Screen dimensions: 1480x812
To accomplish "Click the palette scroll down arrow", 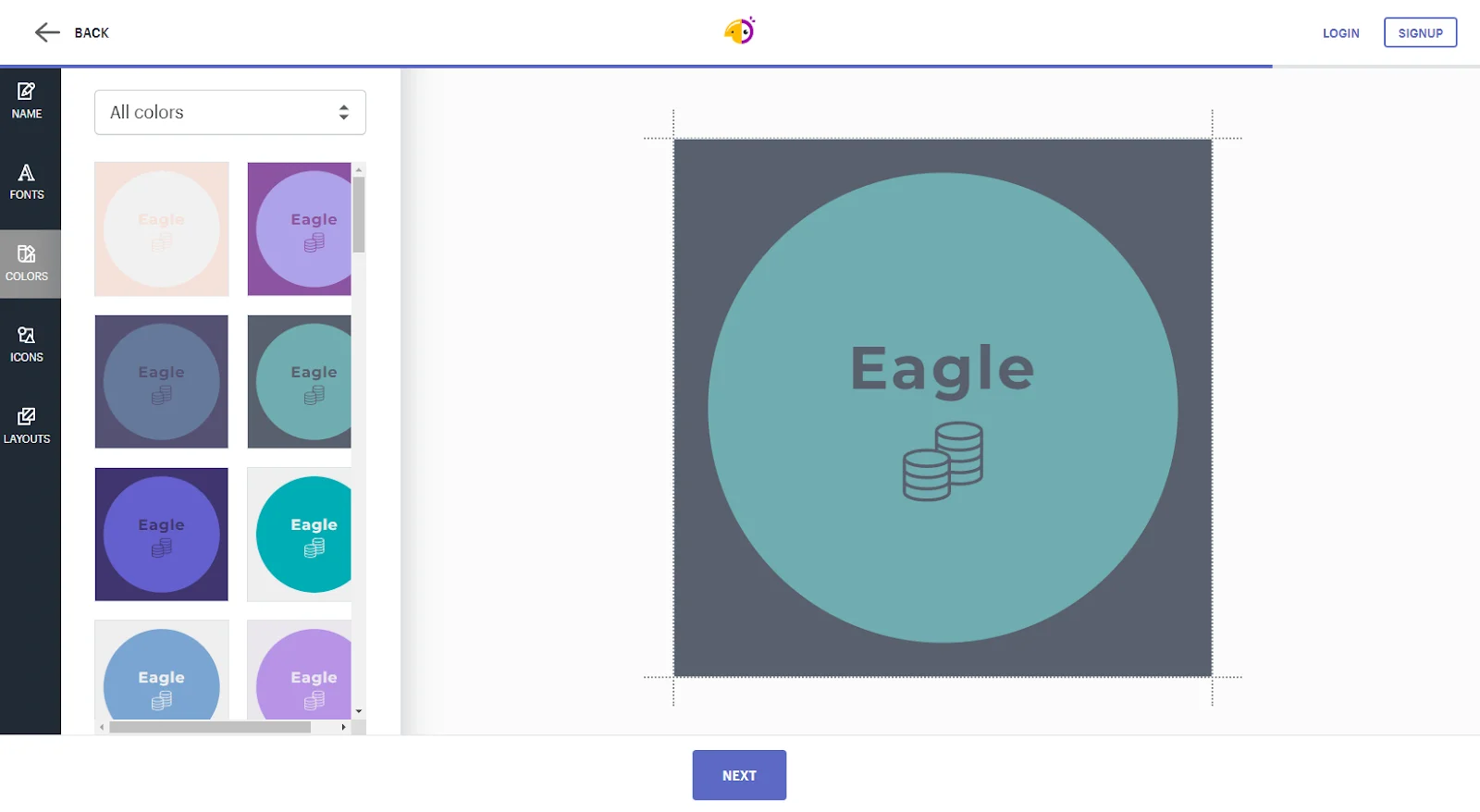I will [x=359, y=712].
